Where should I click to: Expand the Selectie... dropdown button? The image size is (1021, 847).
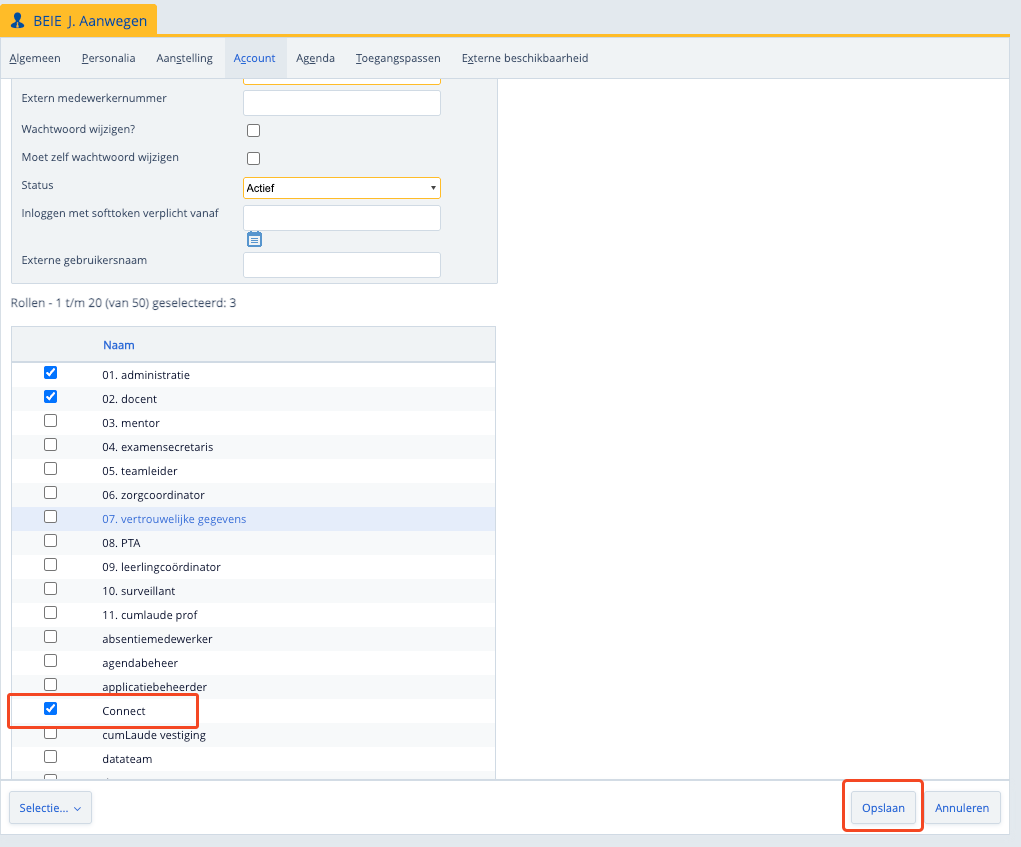(50, 808)
